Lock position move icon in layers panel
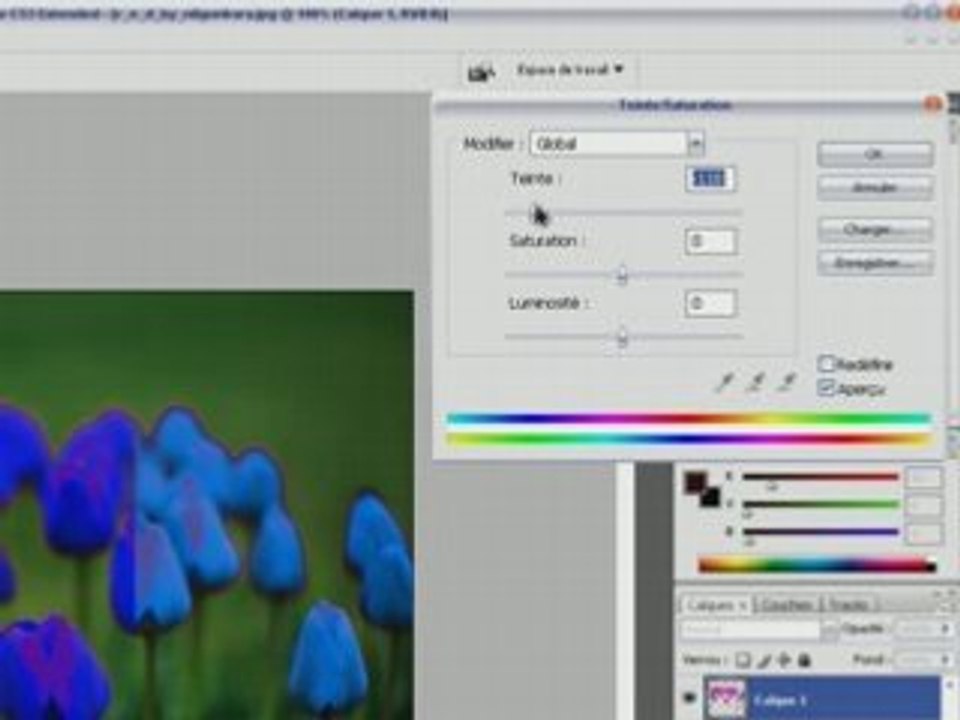 784,660
